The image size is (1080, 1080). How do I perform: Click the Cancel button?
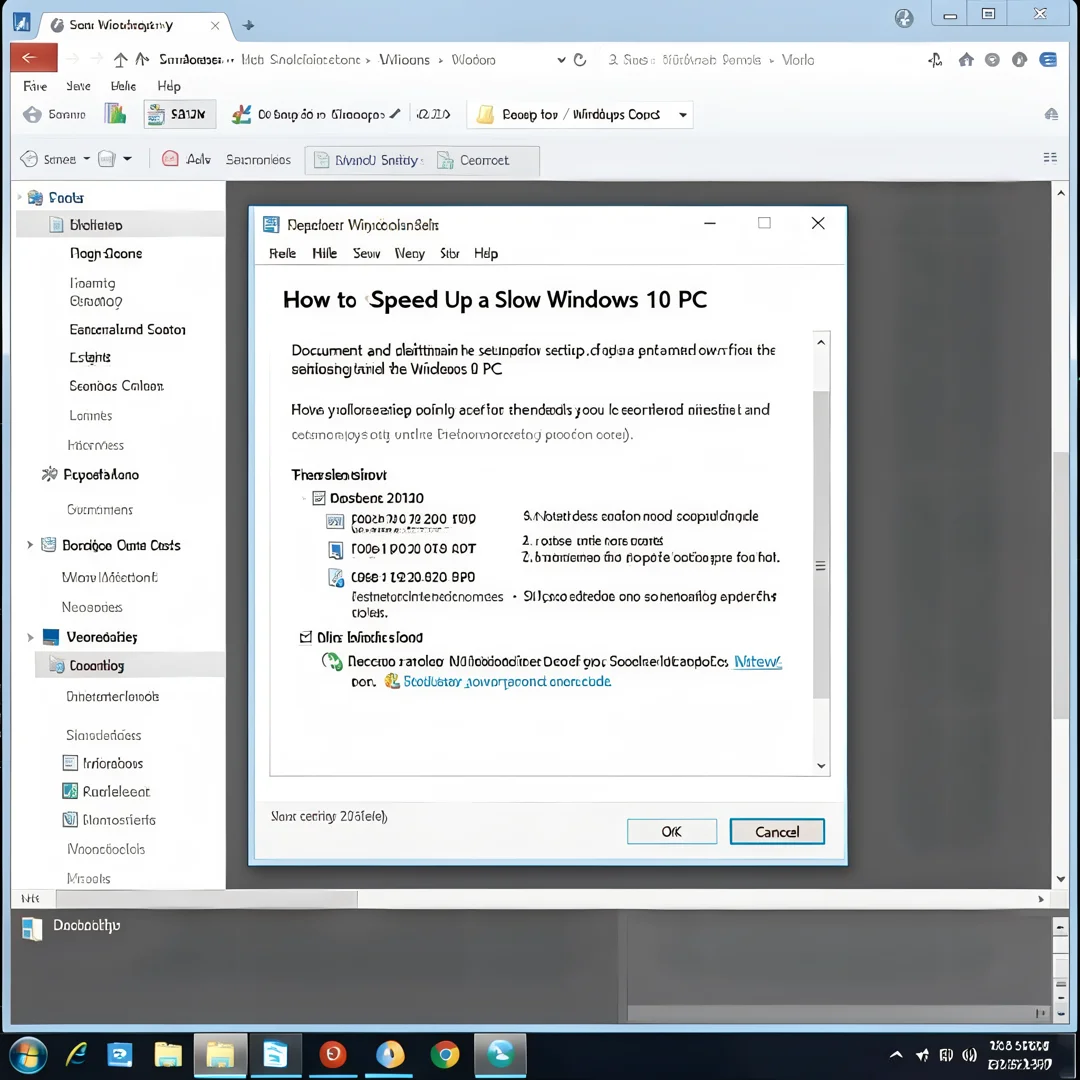click(x=777, y=831)
